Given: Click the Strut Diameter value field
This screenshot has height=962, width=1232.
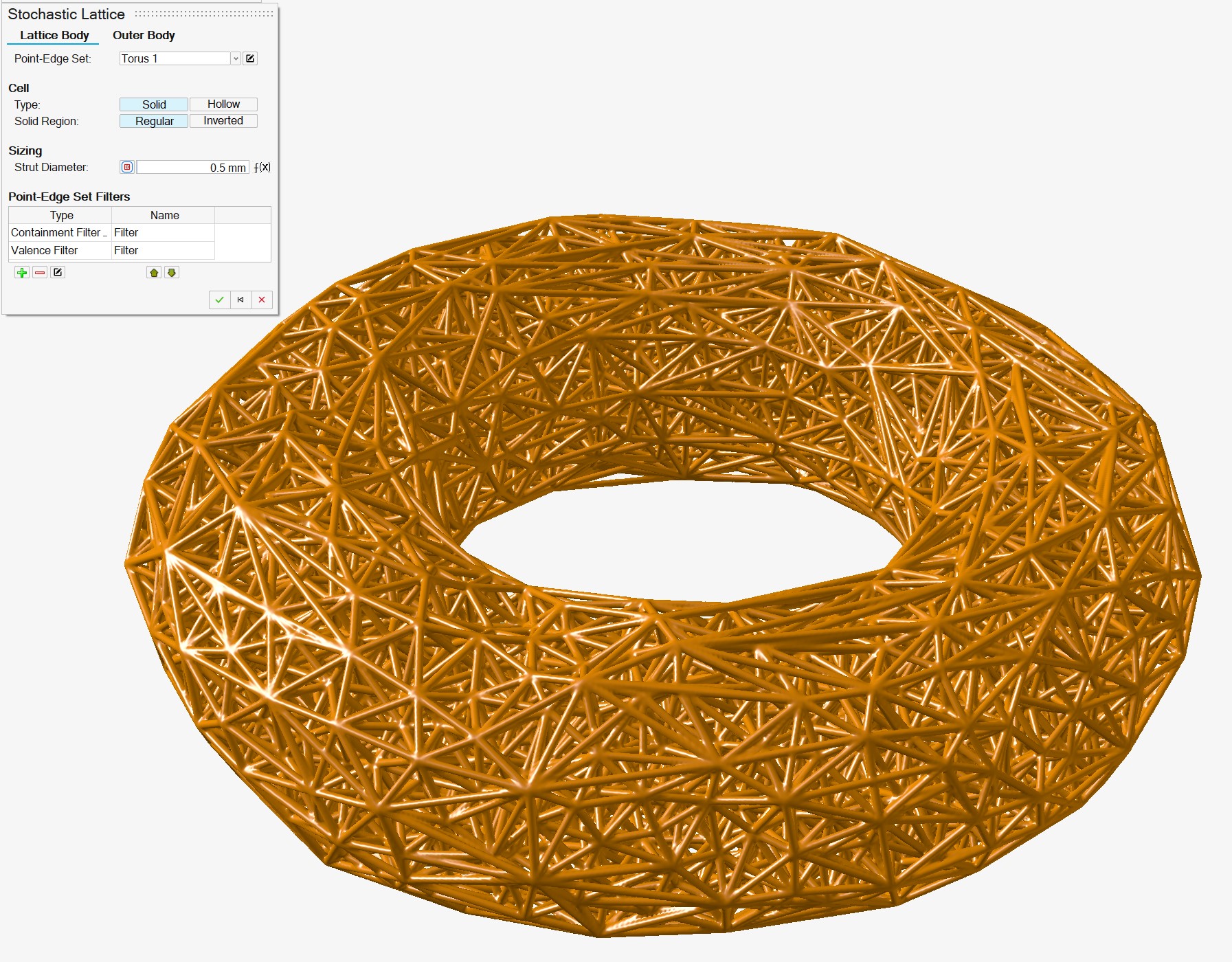Looking at the screenshot, I should click(192, 168).
